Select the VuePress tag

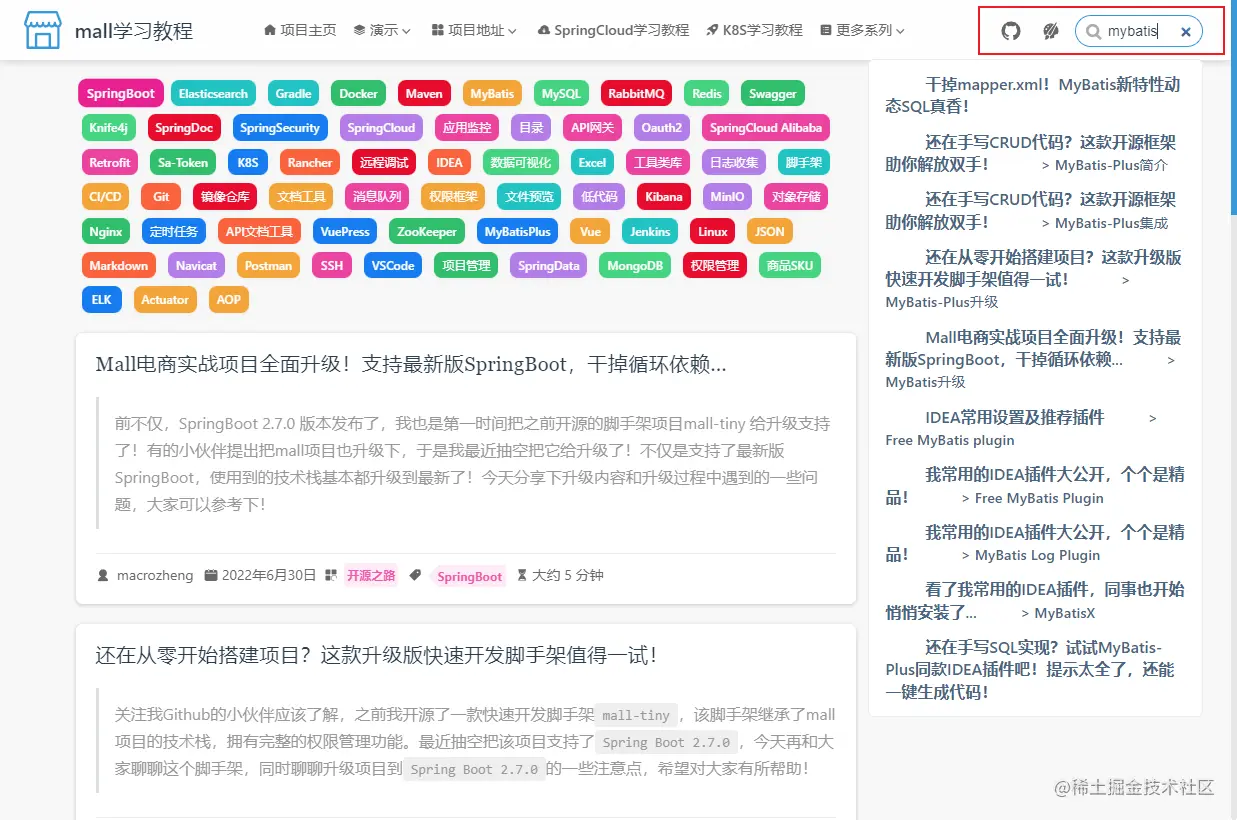click(x=345, y=231)
